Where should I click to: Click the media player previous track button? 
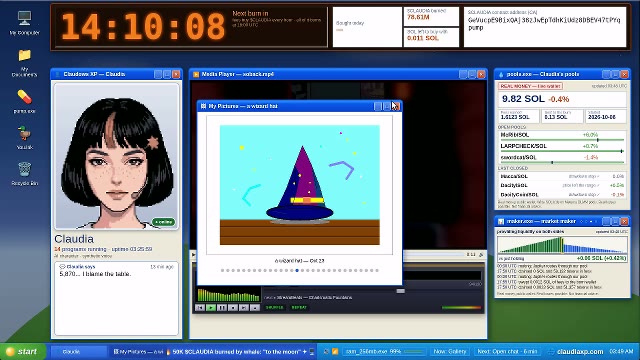200,307
